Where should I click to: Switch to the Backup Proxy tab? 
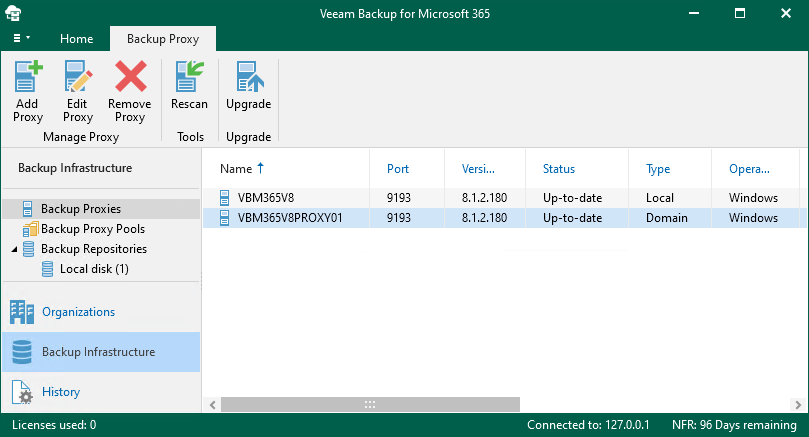(162, 39)
